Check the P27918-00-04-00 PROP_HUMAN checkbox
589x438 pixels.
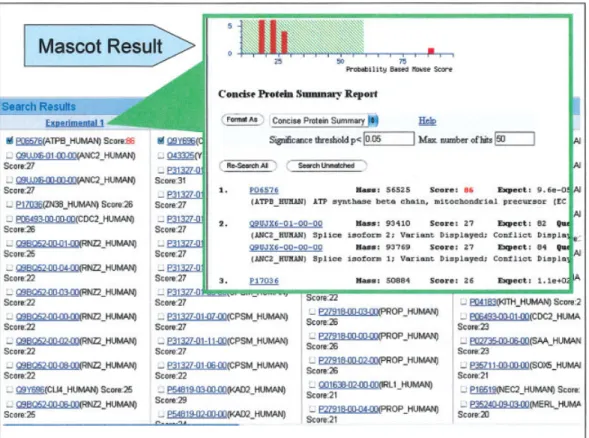312,409
